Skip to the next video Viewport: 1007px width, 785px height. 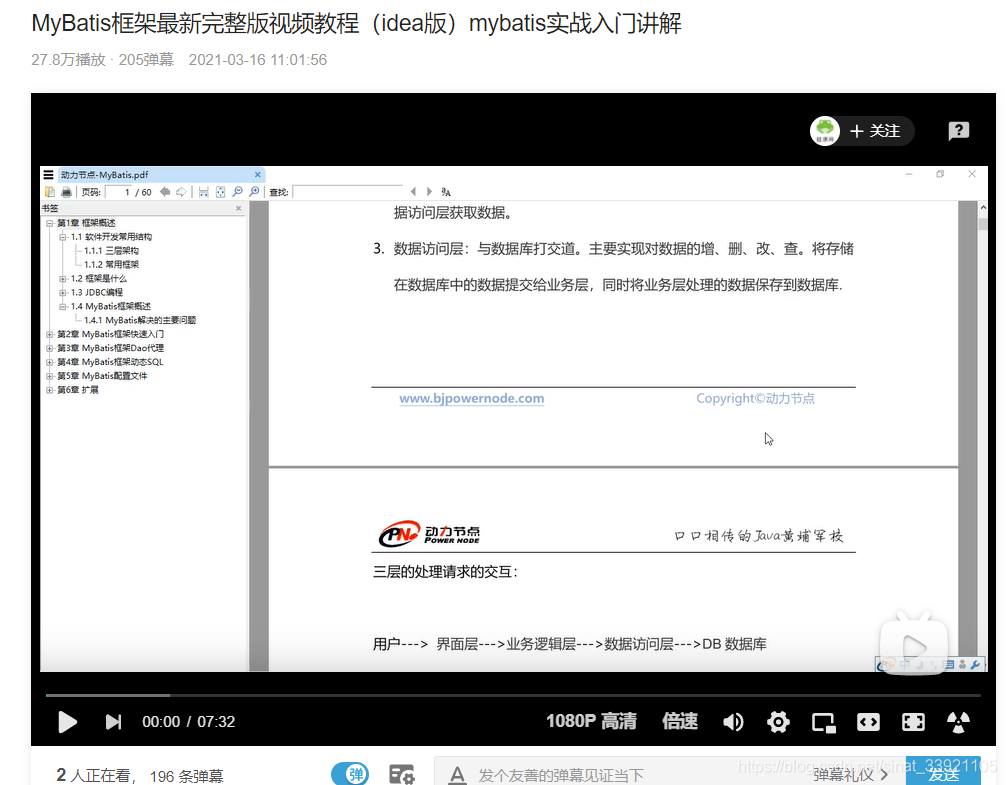point(113,722)
